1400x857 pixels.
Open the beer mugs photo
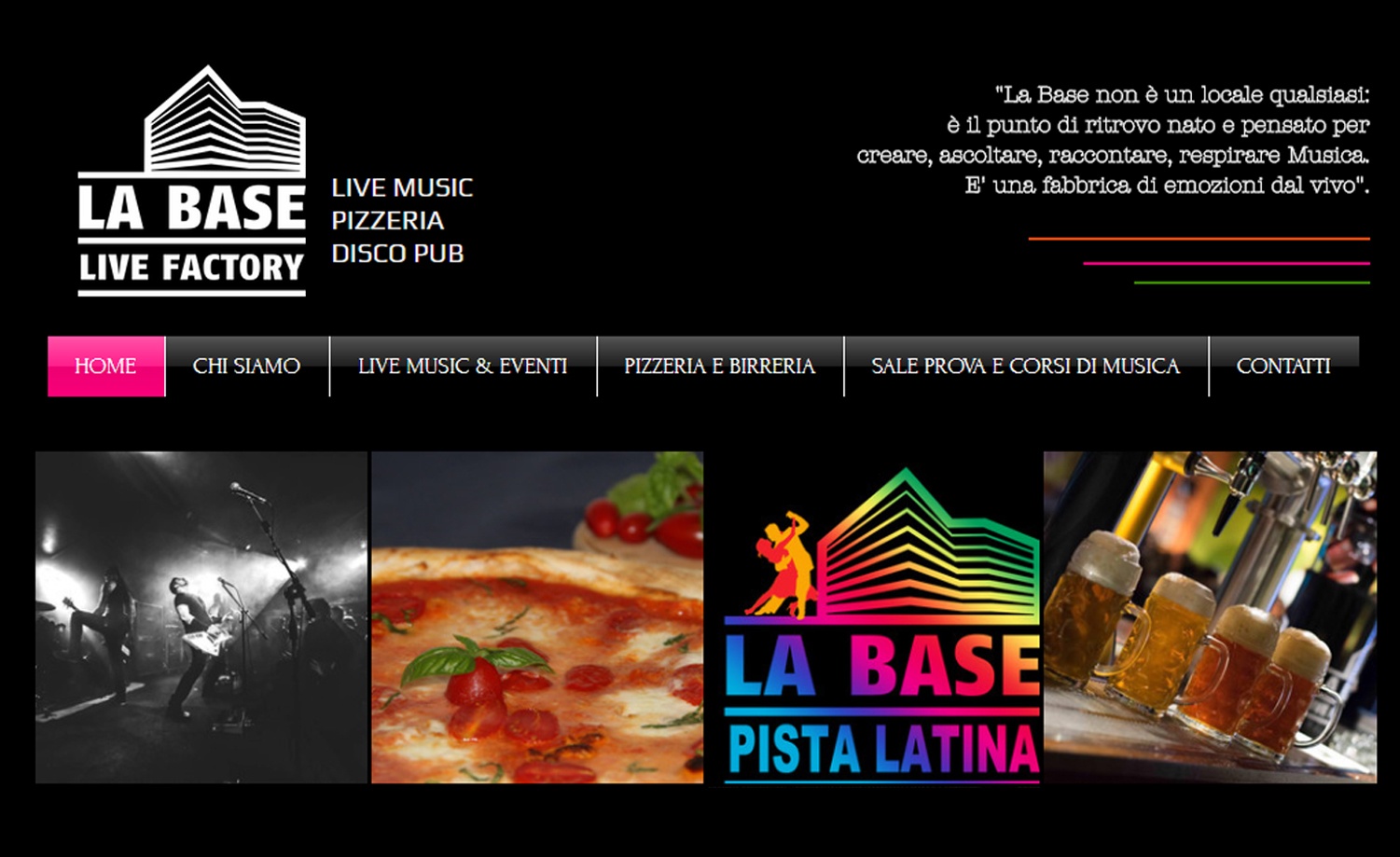1210,617
